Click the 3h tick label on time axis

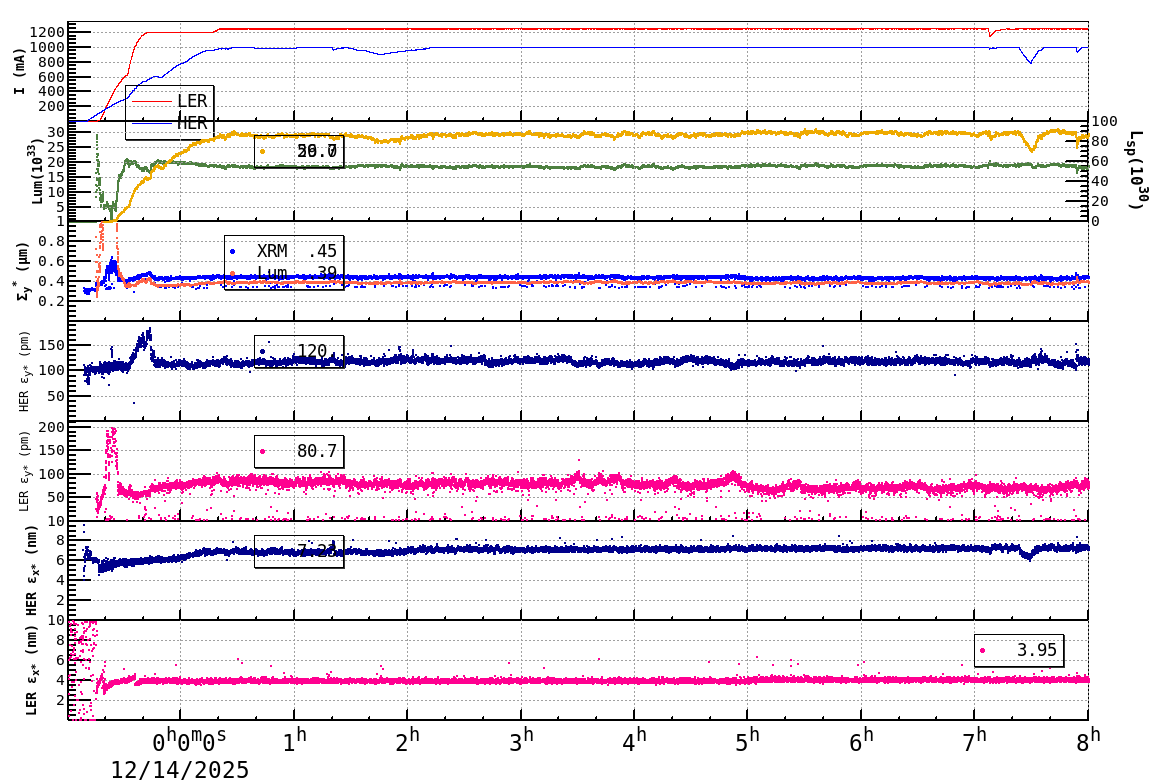522,741
